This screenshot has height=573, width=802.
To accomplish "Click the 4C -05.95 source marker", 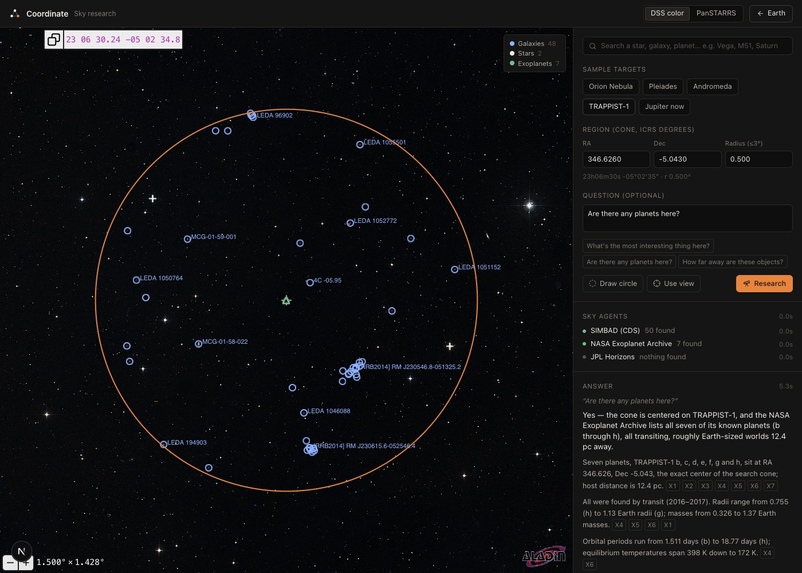I will tap(310, 282).
